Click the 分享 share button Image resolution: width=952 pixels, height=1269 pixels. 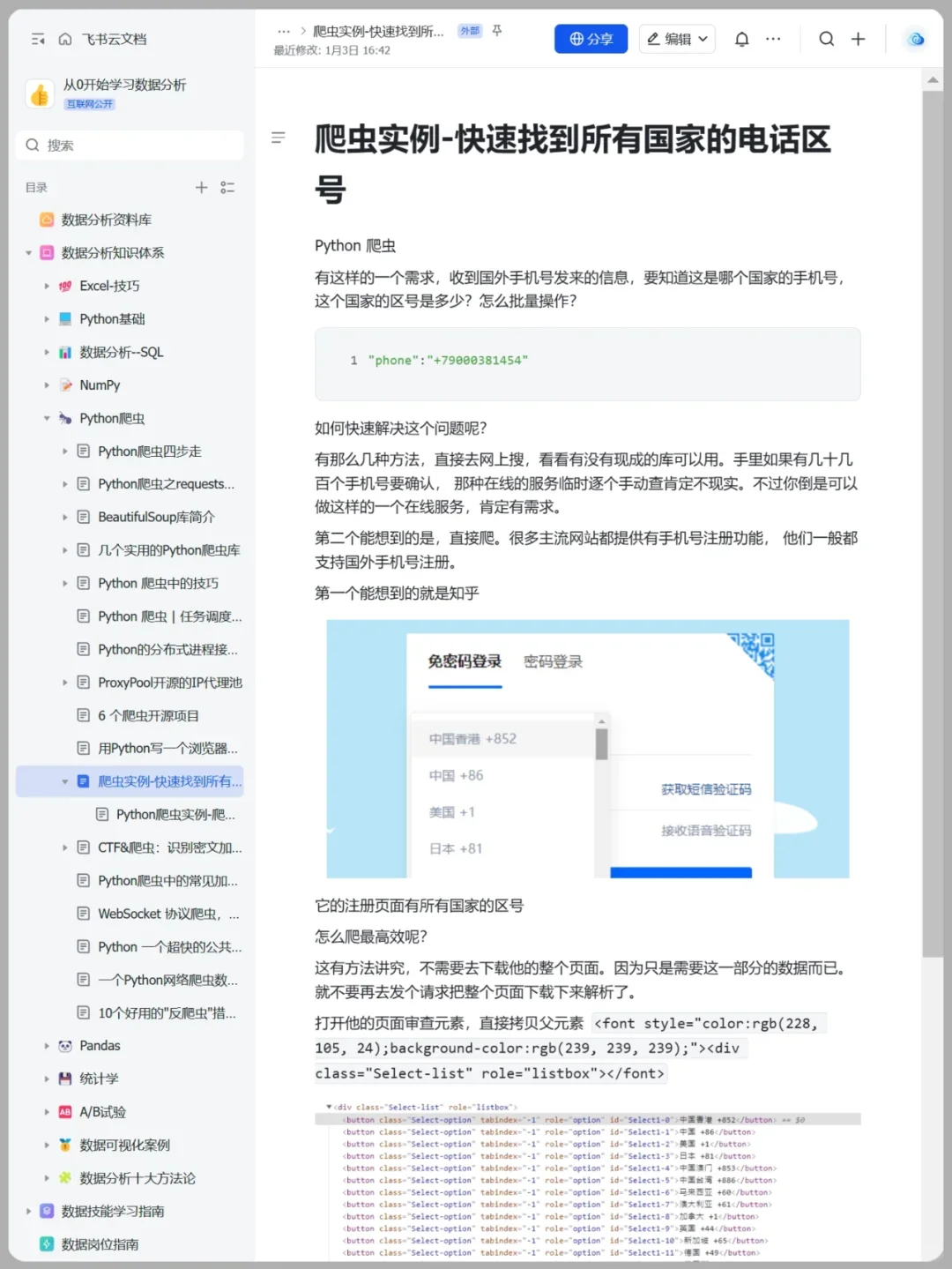[x=591, y=39]
